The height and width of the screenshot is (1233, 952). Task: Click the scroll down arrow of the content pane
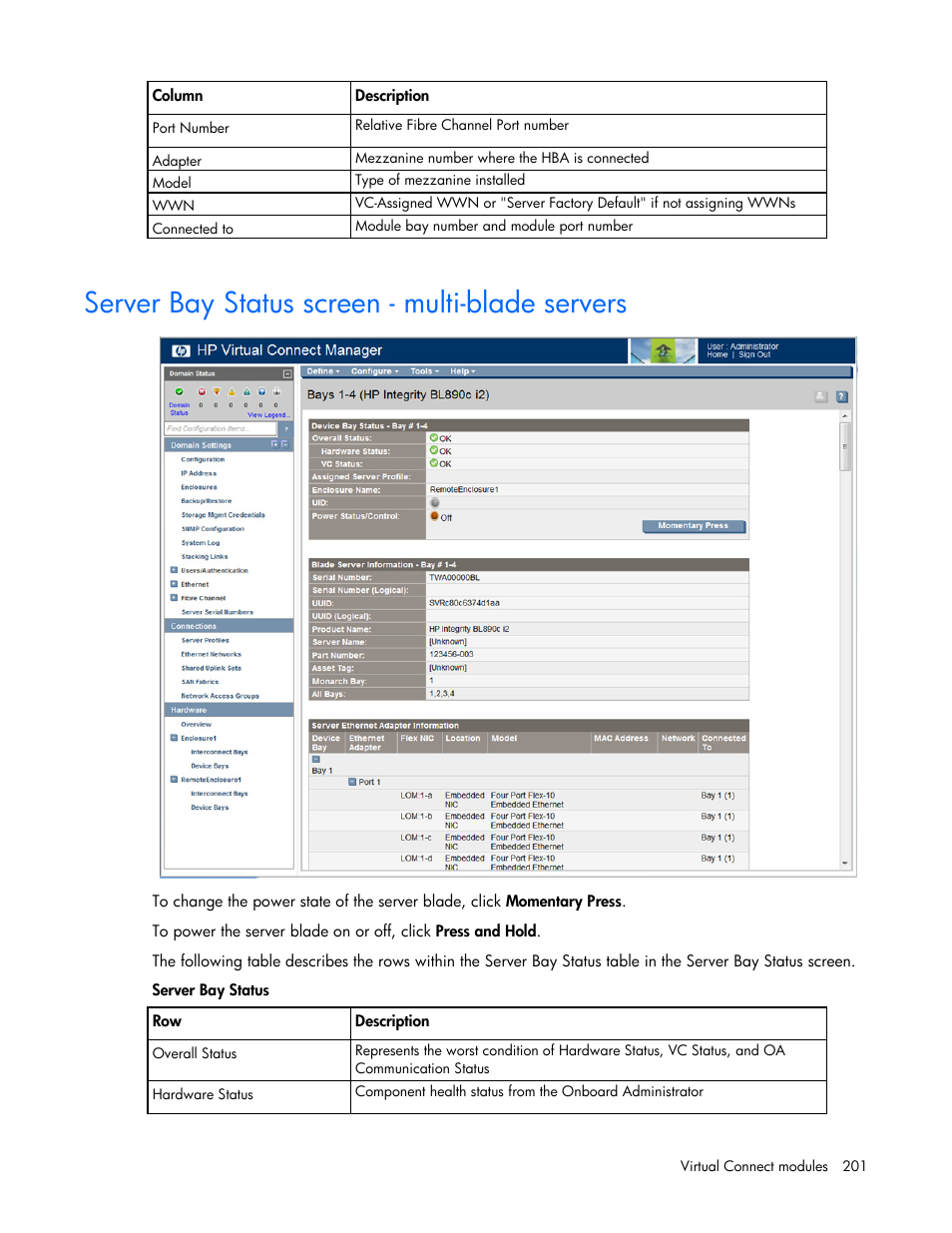coord(845,863)
